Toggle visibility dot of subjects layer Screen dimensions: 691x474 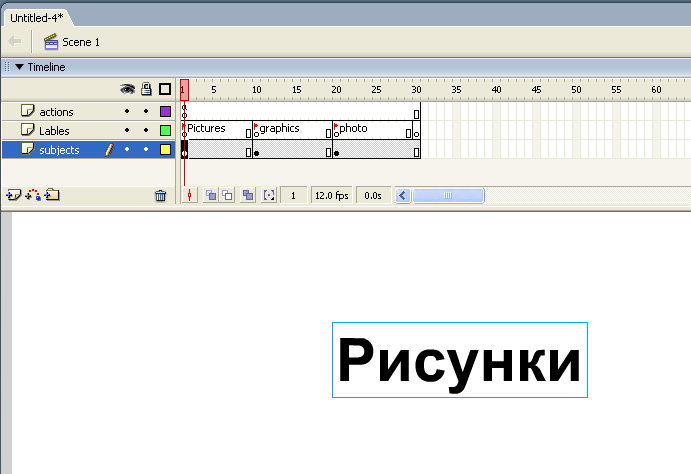click(127, 149)
